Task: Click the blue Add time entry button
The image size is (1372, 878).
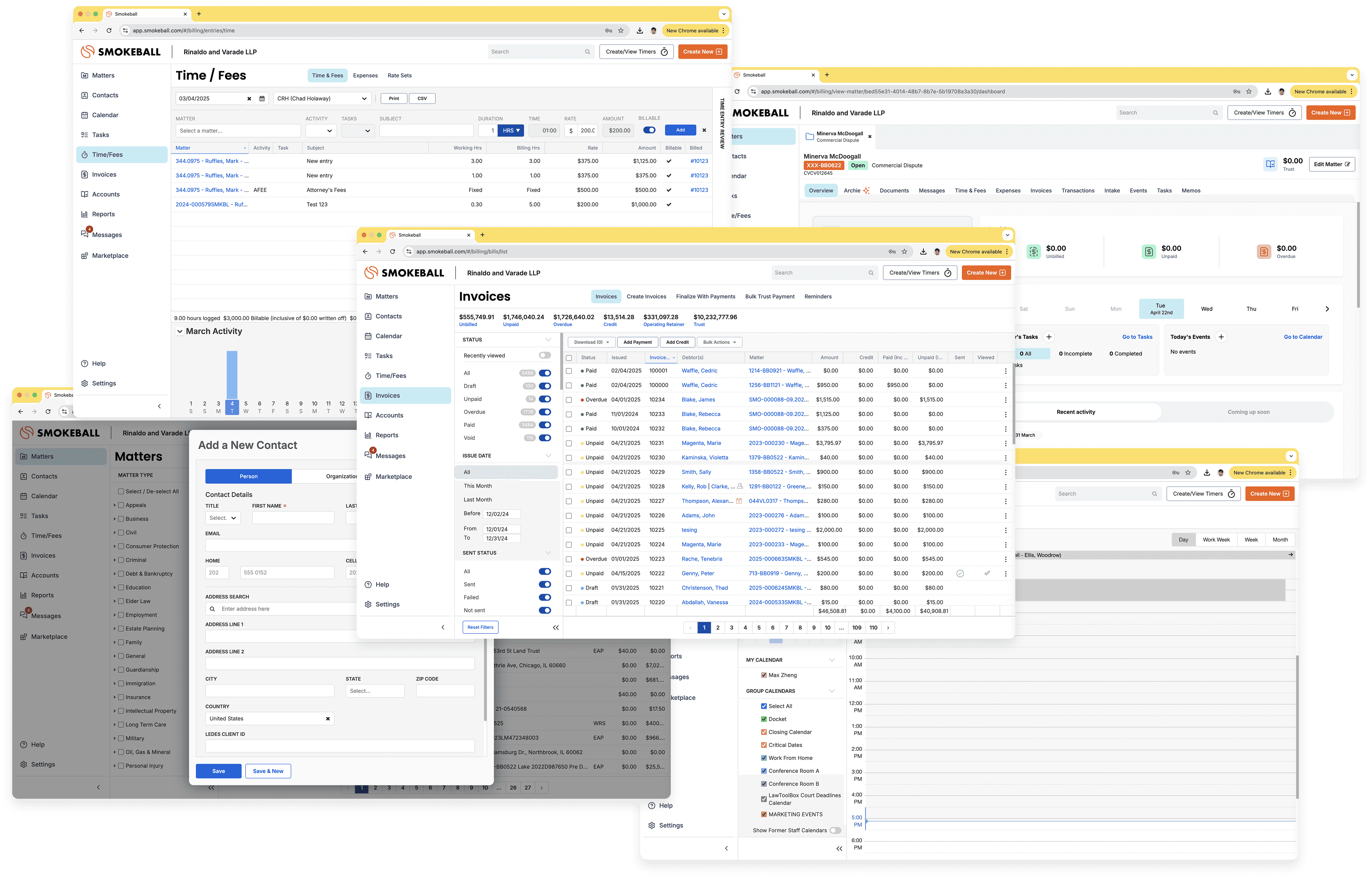Action: [680, 130]
